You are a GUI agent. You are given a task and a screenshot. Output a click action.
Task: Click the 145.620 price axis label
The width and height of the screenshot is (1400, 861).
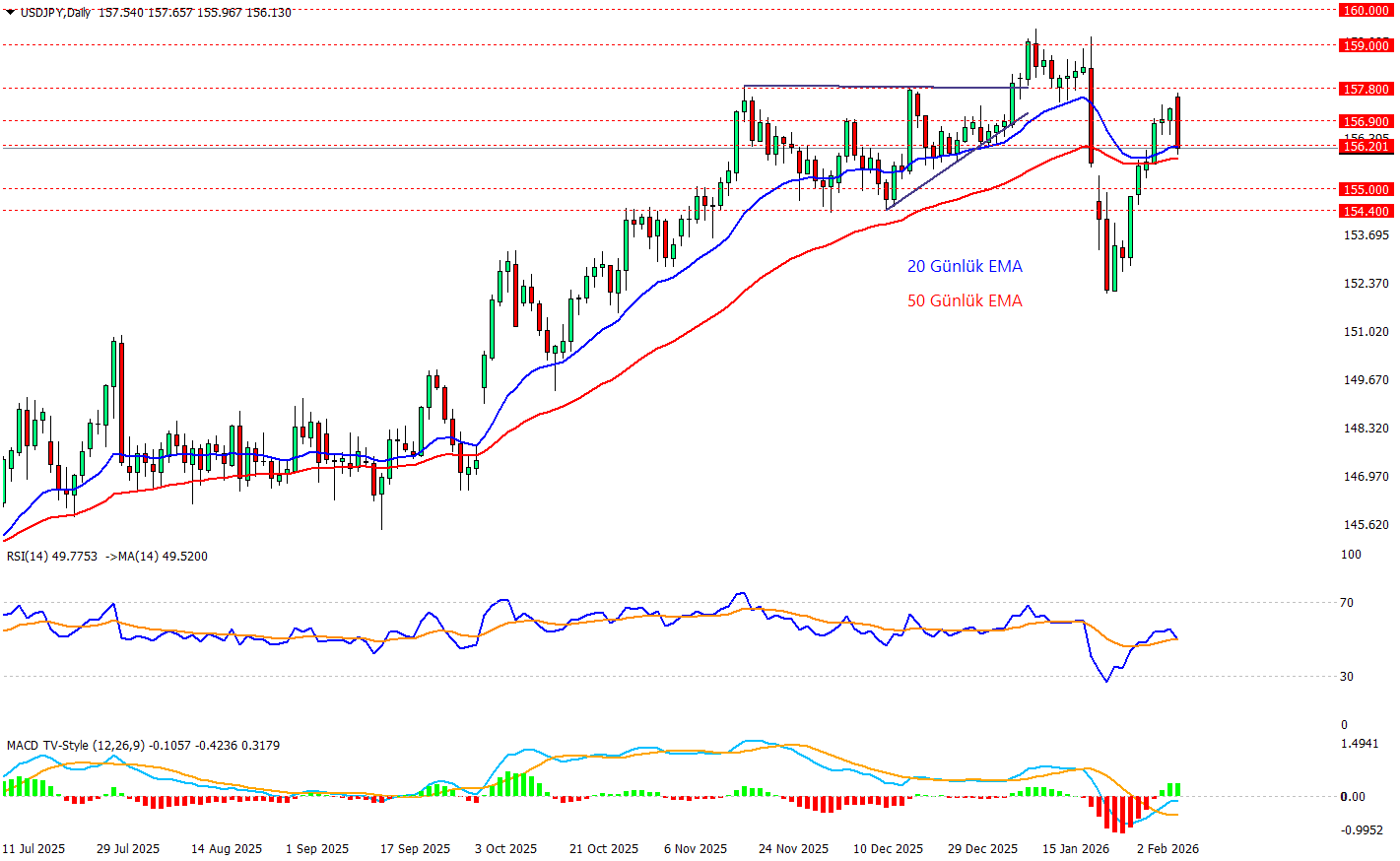(x=1366, y=525)
